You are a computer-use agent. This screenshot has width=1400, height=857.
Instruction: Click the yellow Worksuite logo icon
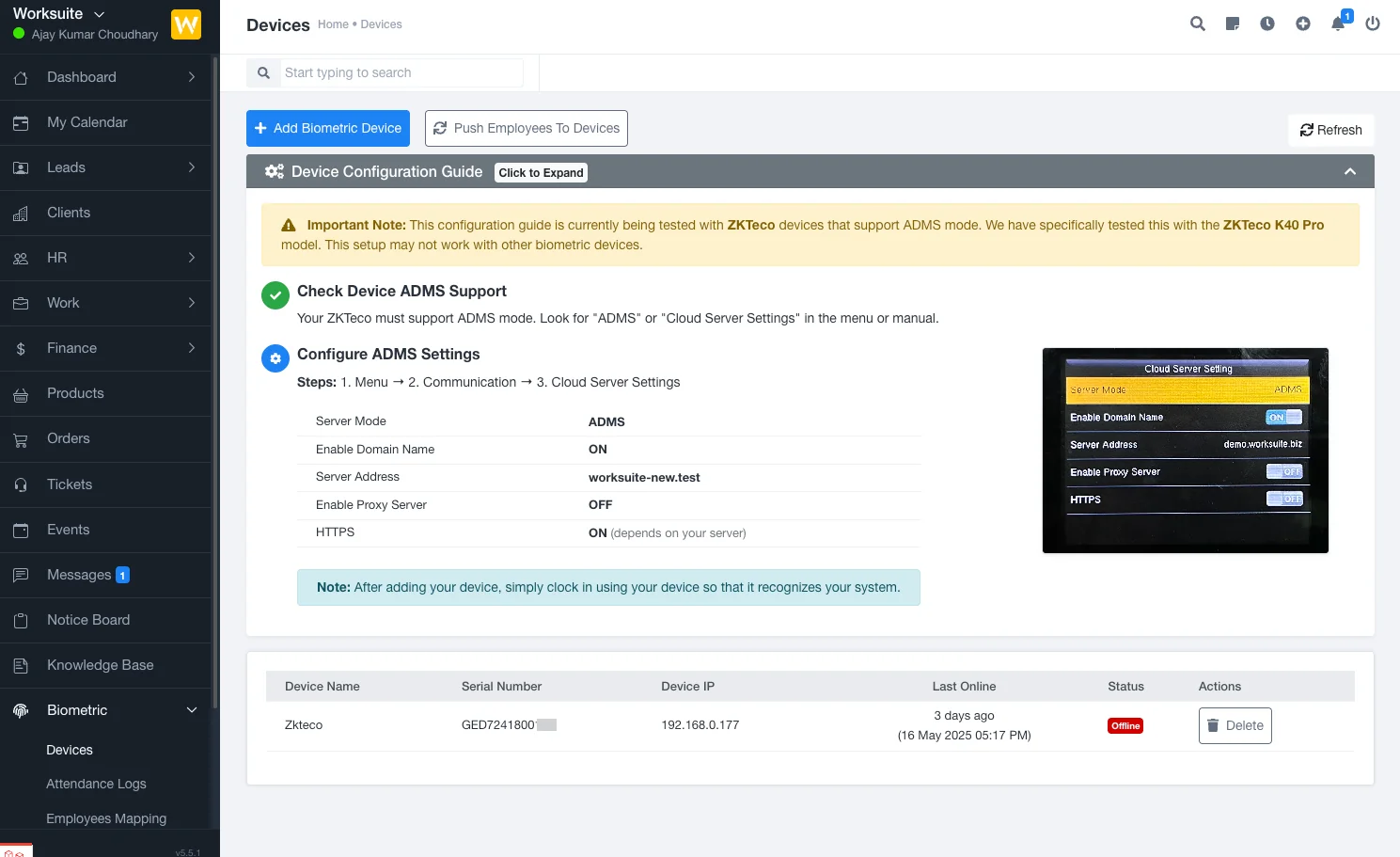point(186,24)
